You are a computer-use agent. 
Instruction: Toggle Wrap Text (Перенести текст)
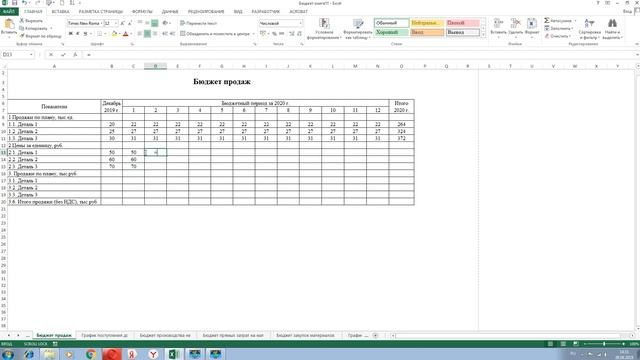coord(198,23)
